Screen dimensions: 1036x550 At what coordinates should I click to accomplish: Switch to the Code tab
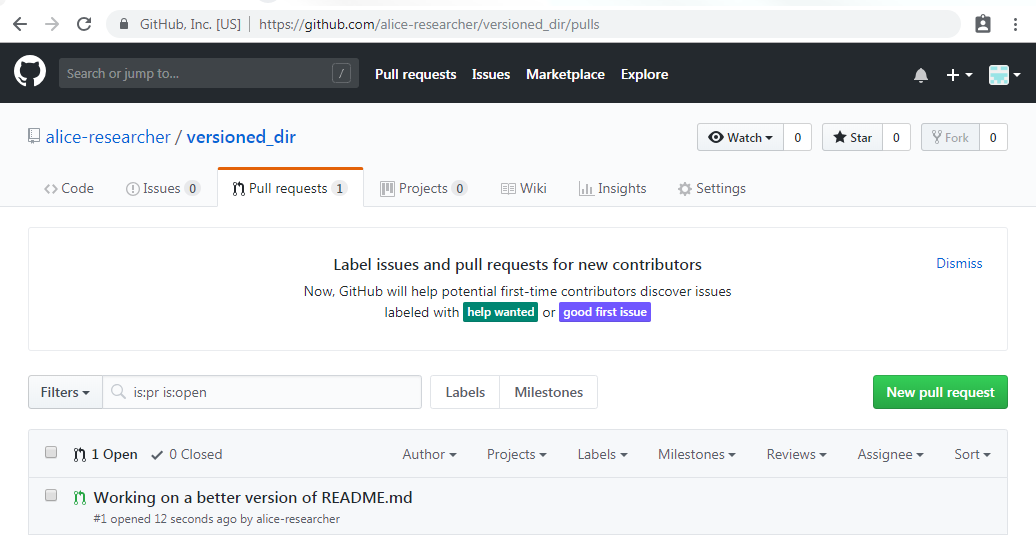pos(69,188)
